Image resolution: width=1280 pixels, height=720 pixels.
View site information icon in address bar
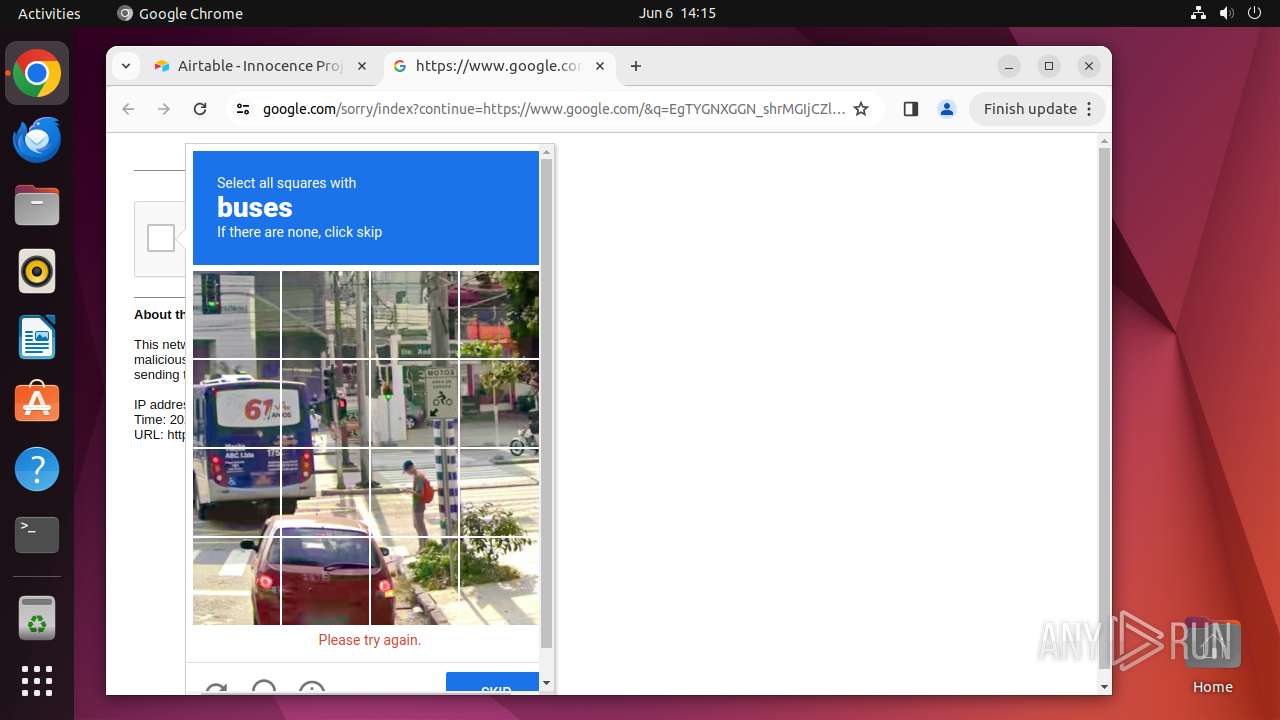coord(242,109)
